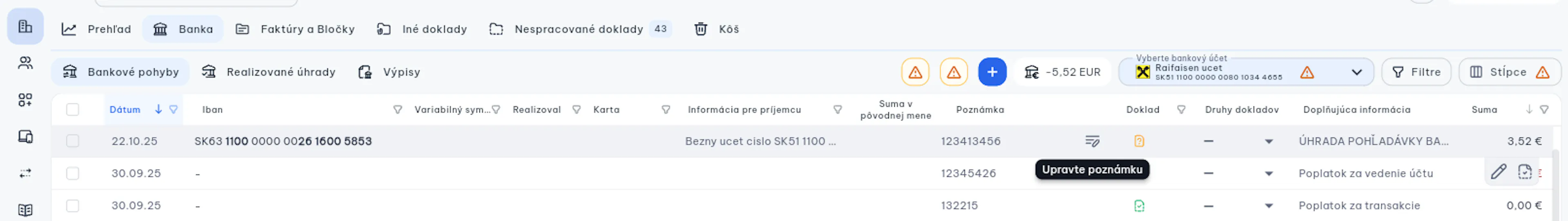Open the users icon in left sidebar
Image resolution: width=1568 pixels, height=221 pixels.
pos(25,63)
